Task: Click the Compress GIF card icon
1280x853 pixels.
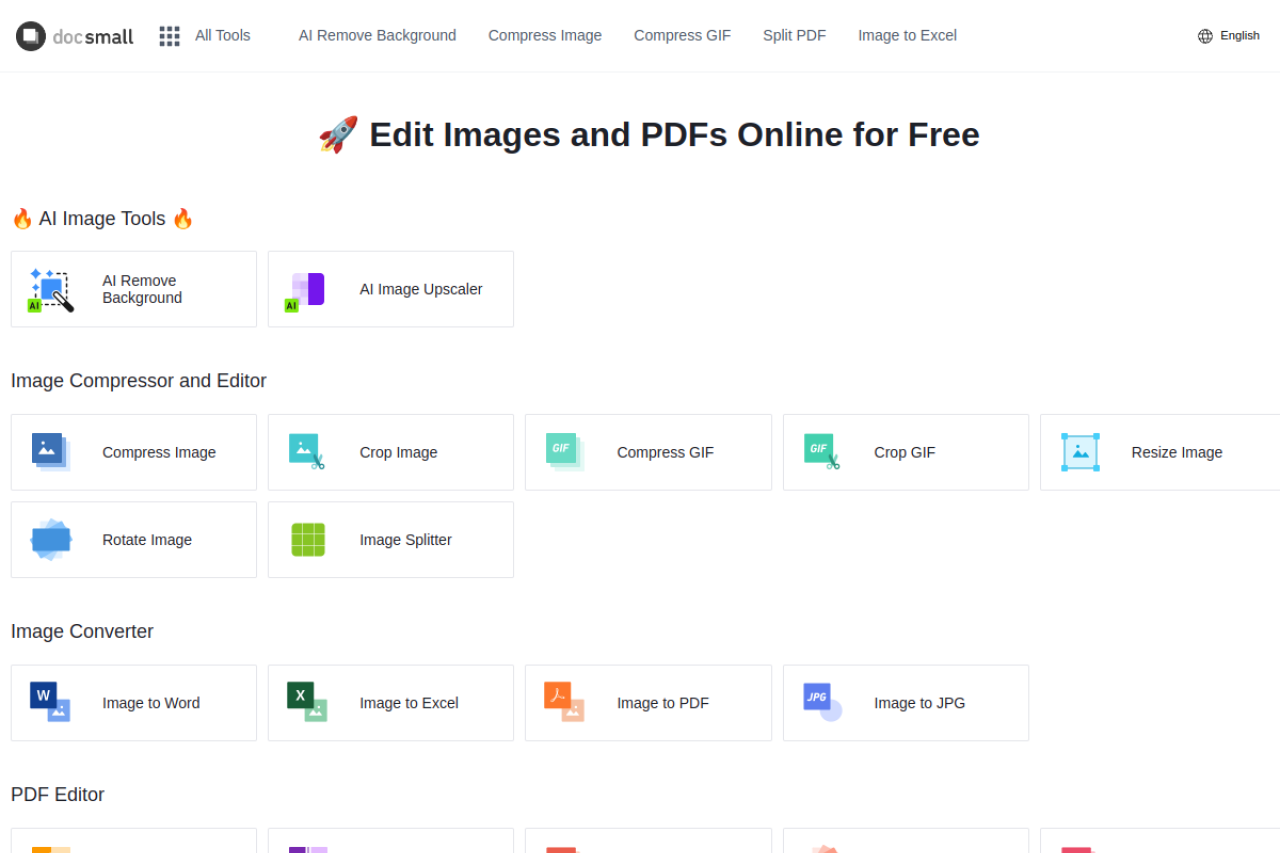Action: pos(565,452)
